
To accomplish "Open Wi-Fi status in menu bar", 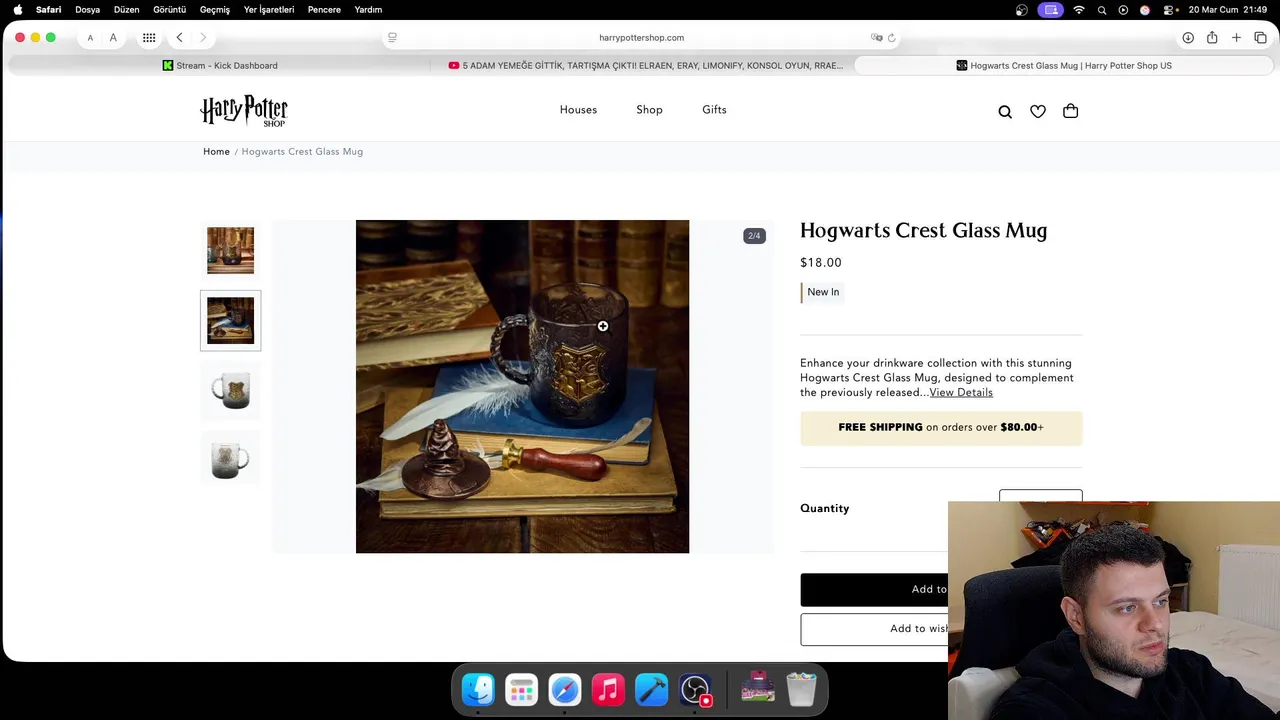I will [1079, 10].
